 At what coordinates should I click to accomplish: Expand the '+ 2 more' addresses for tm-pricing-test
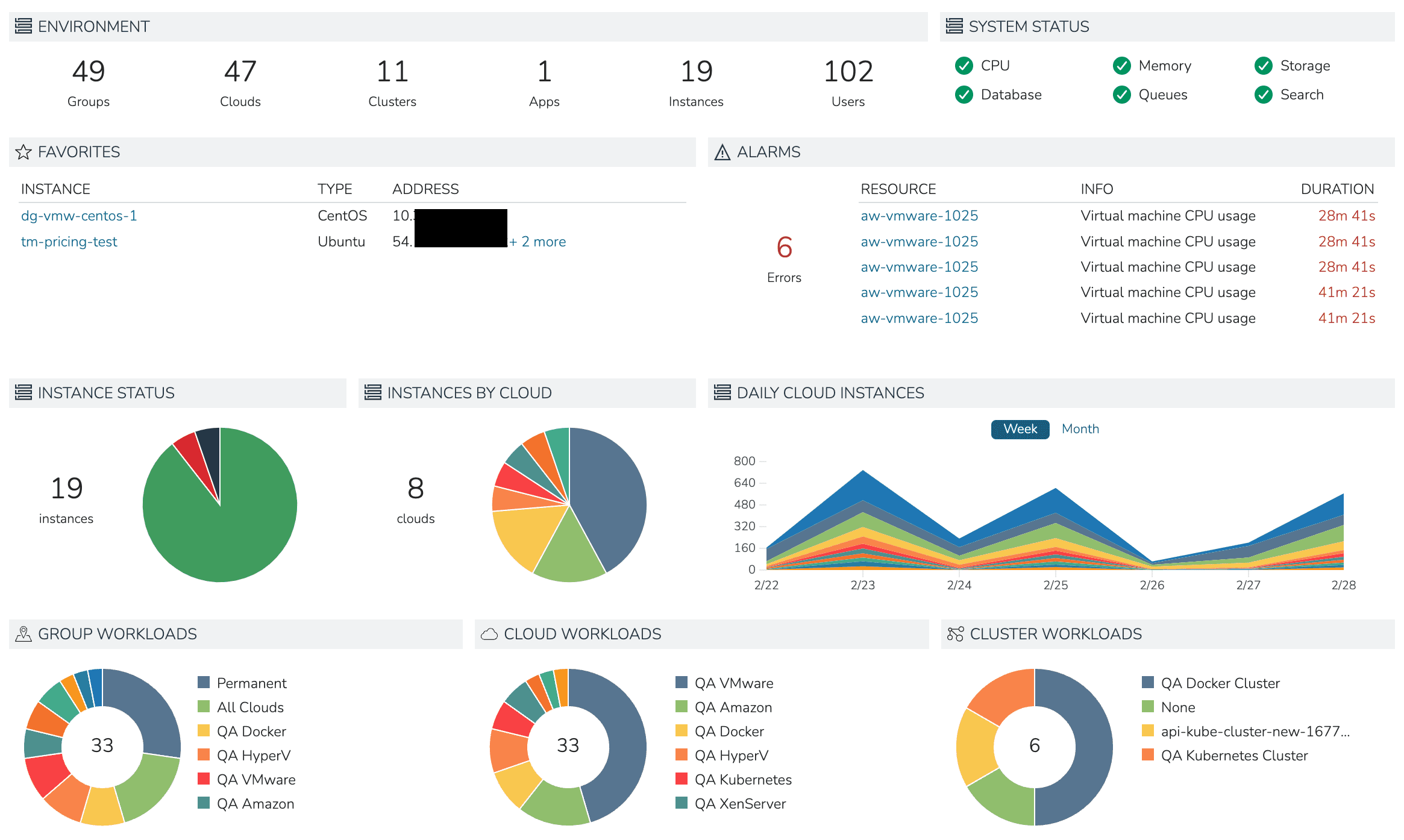[538, 241]
